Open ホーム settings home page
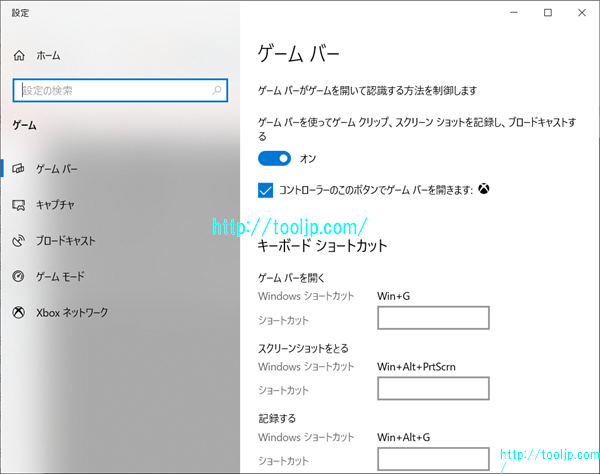This screenshot has width=600, height=474. pos(48,55)
